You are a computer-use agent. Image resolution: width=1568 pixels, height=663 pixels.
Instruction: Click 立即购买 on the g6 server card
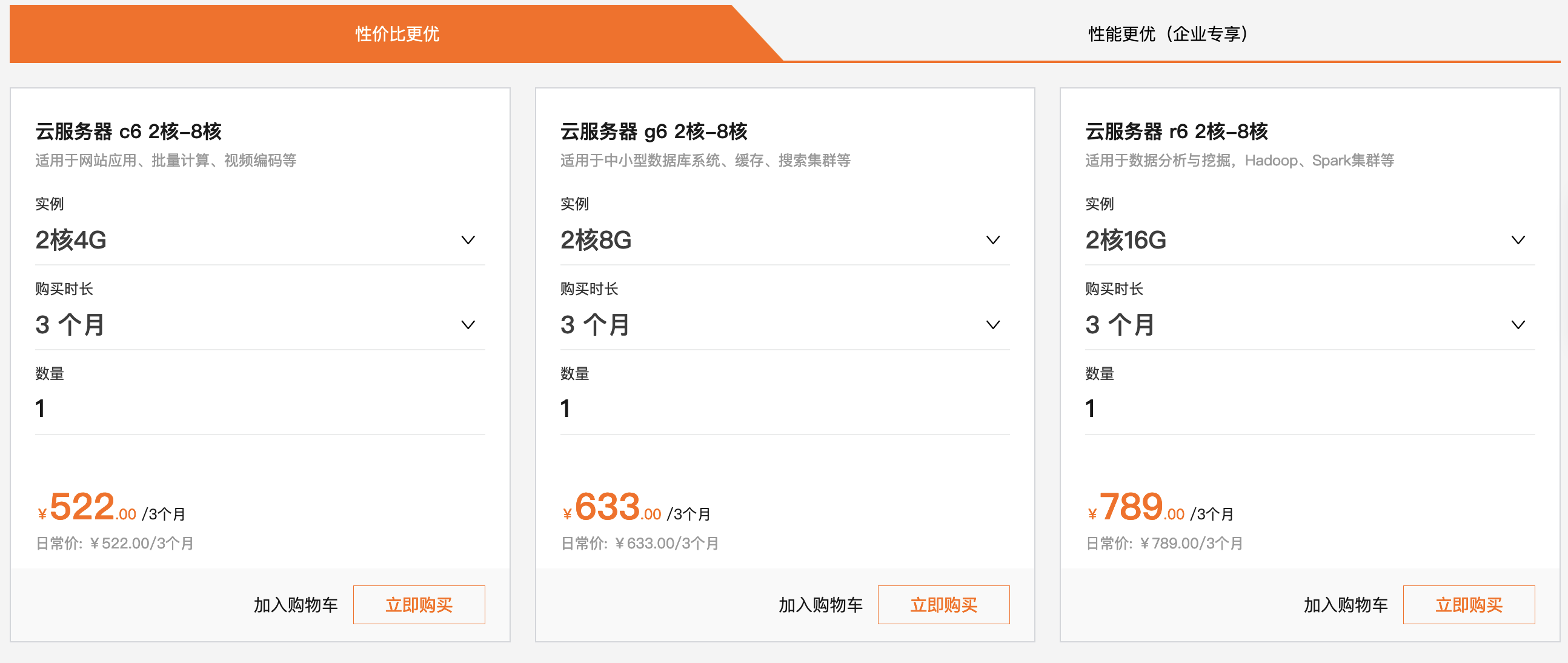[943, 605]
